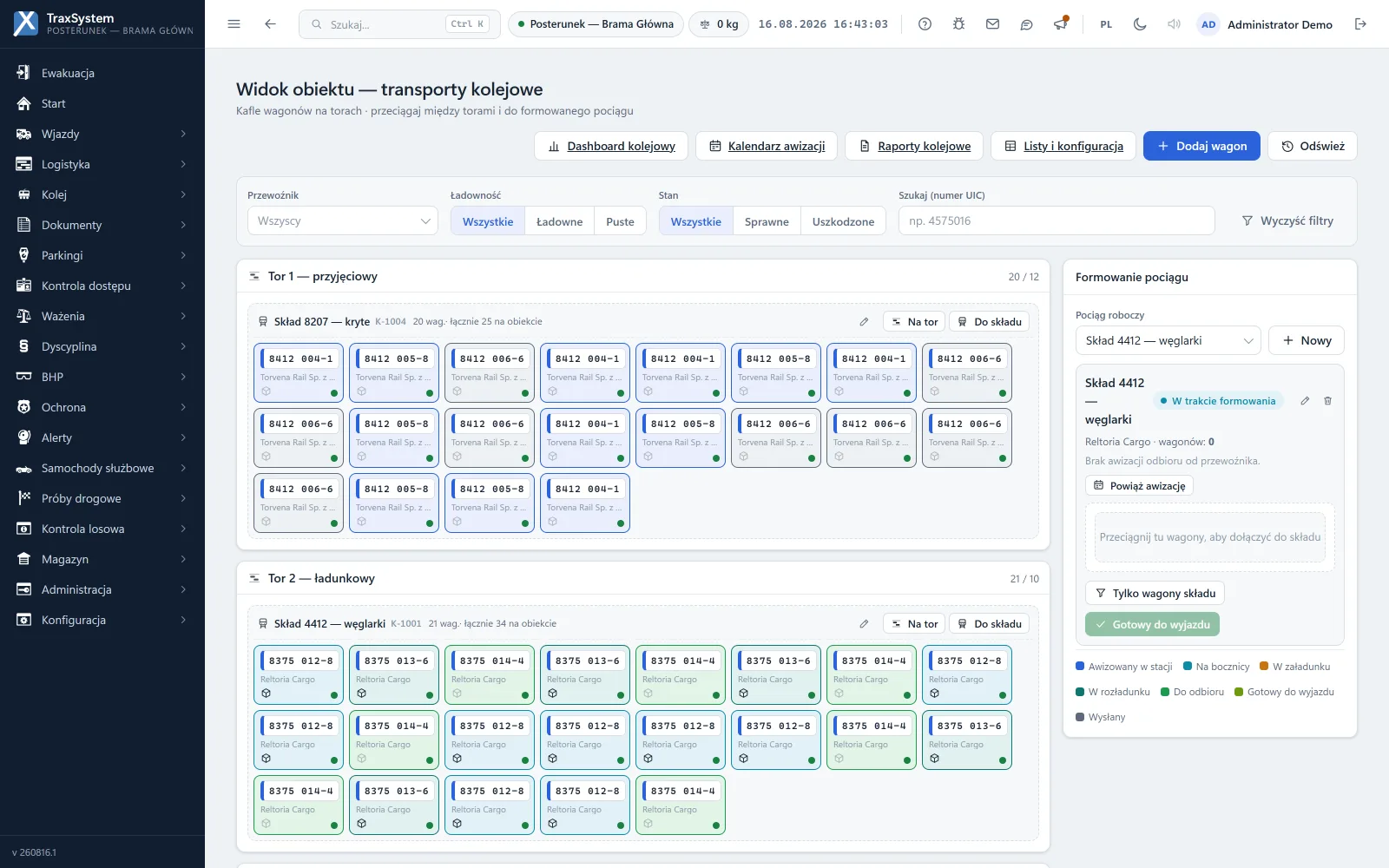
Task: Open the Przewoźnik dropdown
Action: [x=343, y=220]
